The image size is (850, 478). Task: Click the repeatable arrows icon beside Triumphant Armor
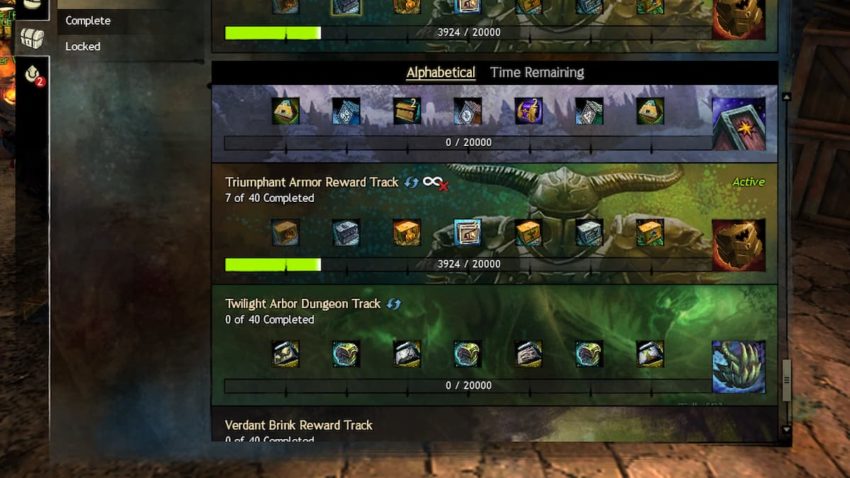click(411, 182)
